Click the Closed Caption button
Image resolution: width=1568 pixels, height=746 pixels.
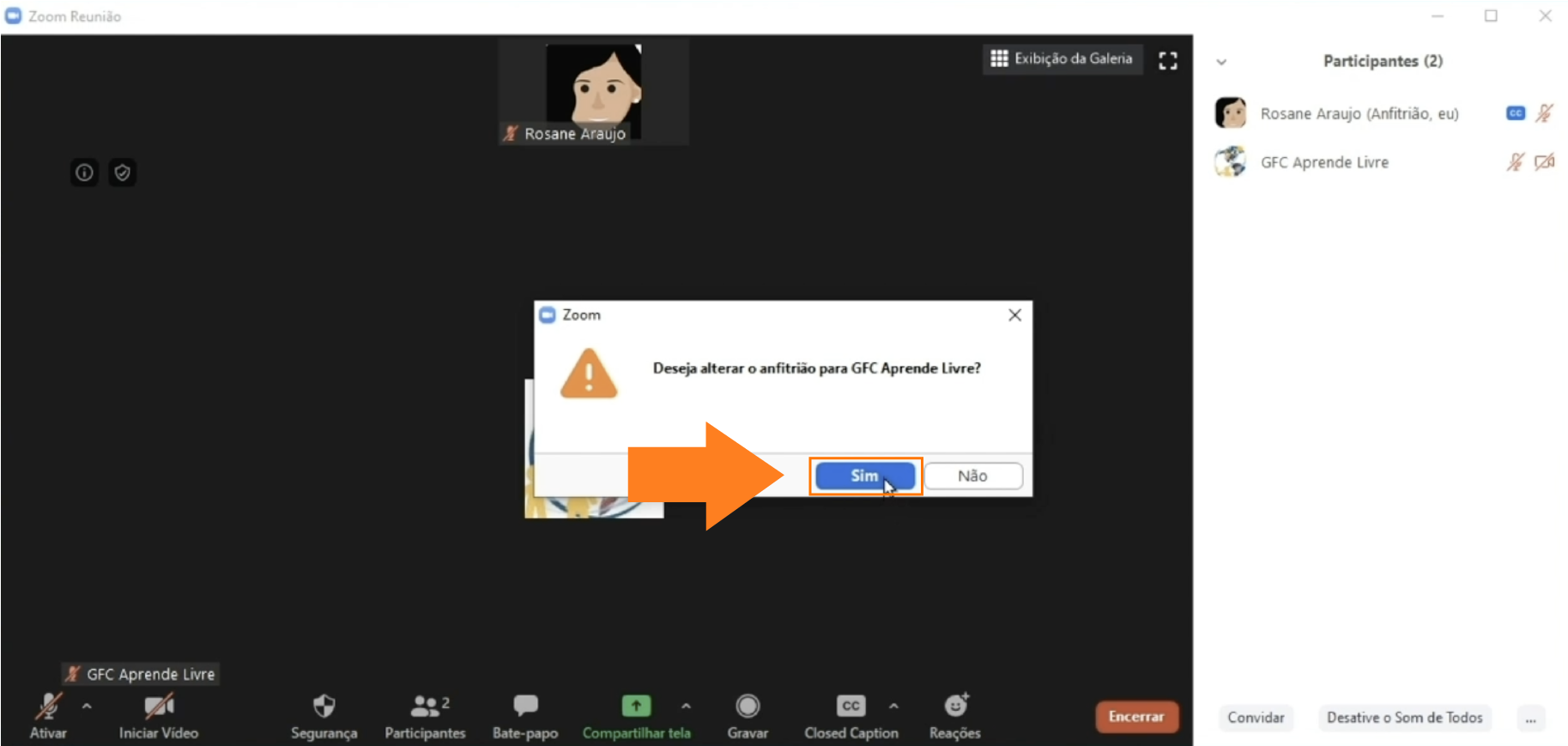(851, 717)
